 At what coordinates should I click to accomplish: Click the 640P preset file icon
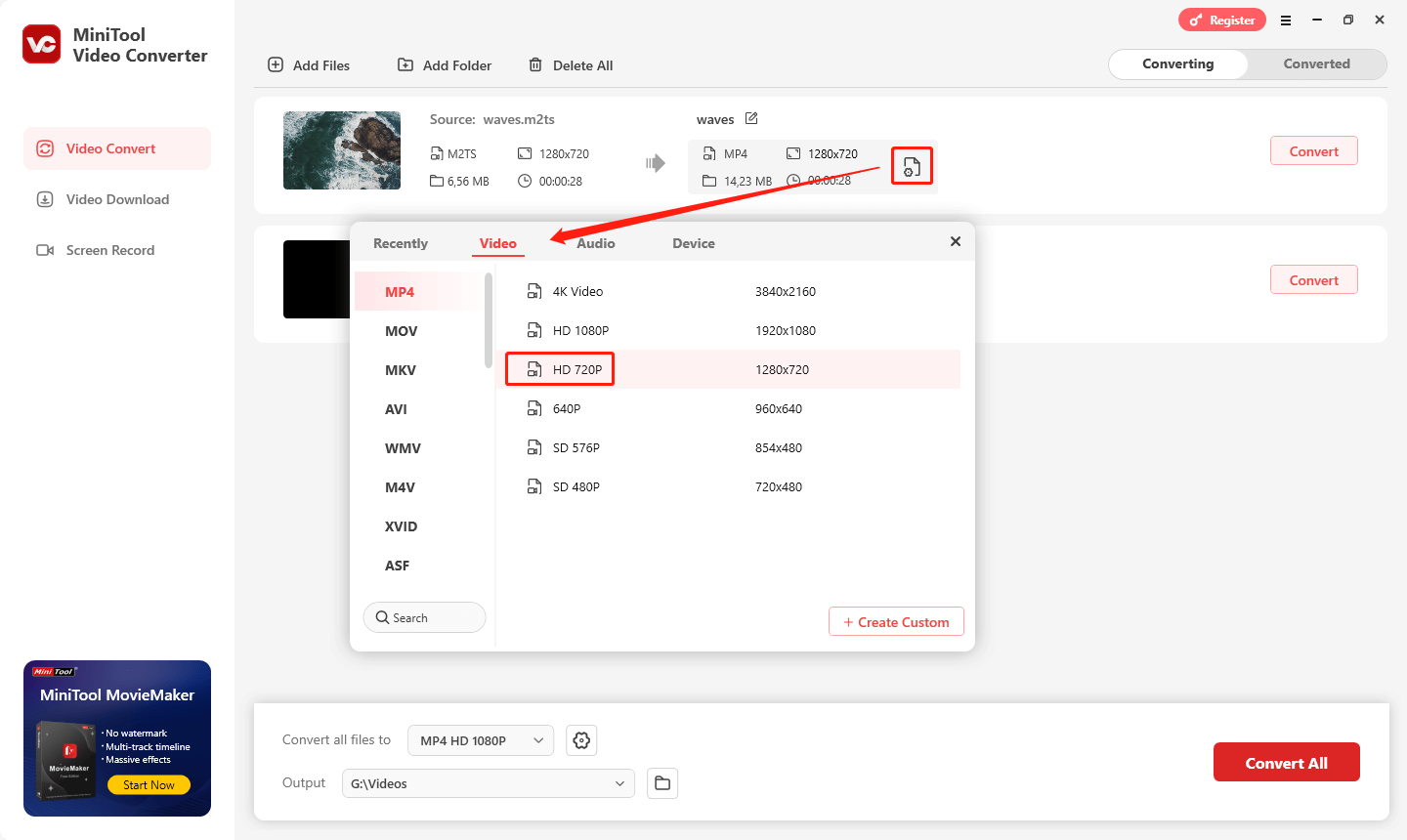click(534, 408)
